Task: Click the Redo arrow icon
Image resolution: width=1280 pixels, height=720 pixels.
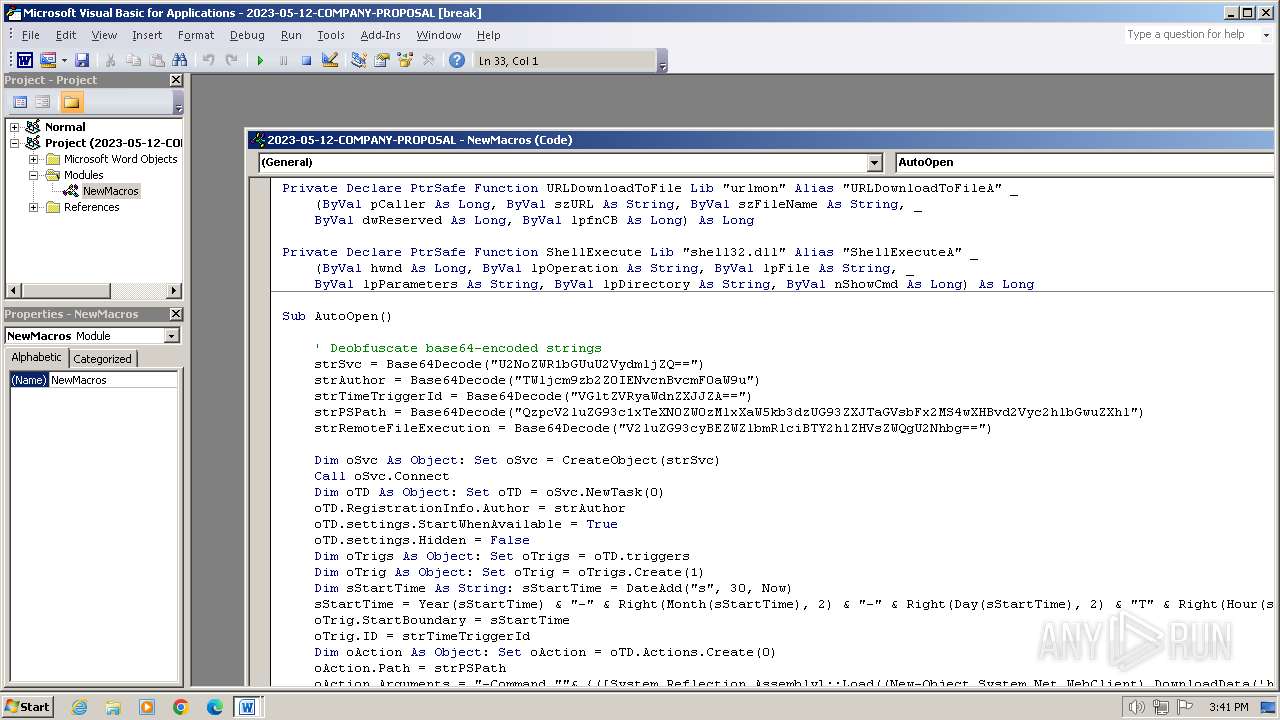Action: click(231, 61)
